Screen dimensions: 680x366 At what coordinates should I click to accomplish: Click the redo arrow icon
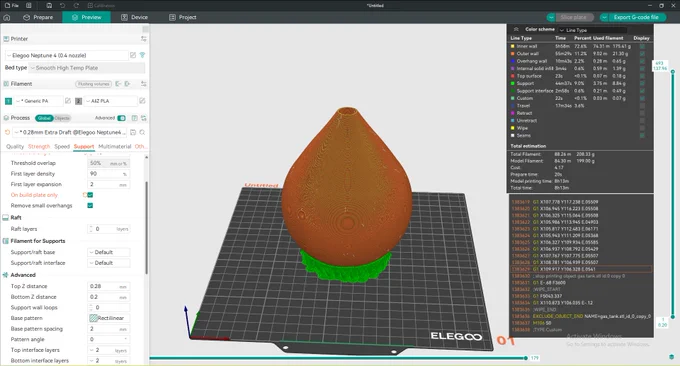(x=76, y=5)
